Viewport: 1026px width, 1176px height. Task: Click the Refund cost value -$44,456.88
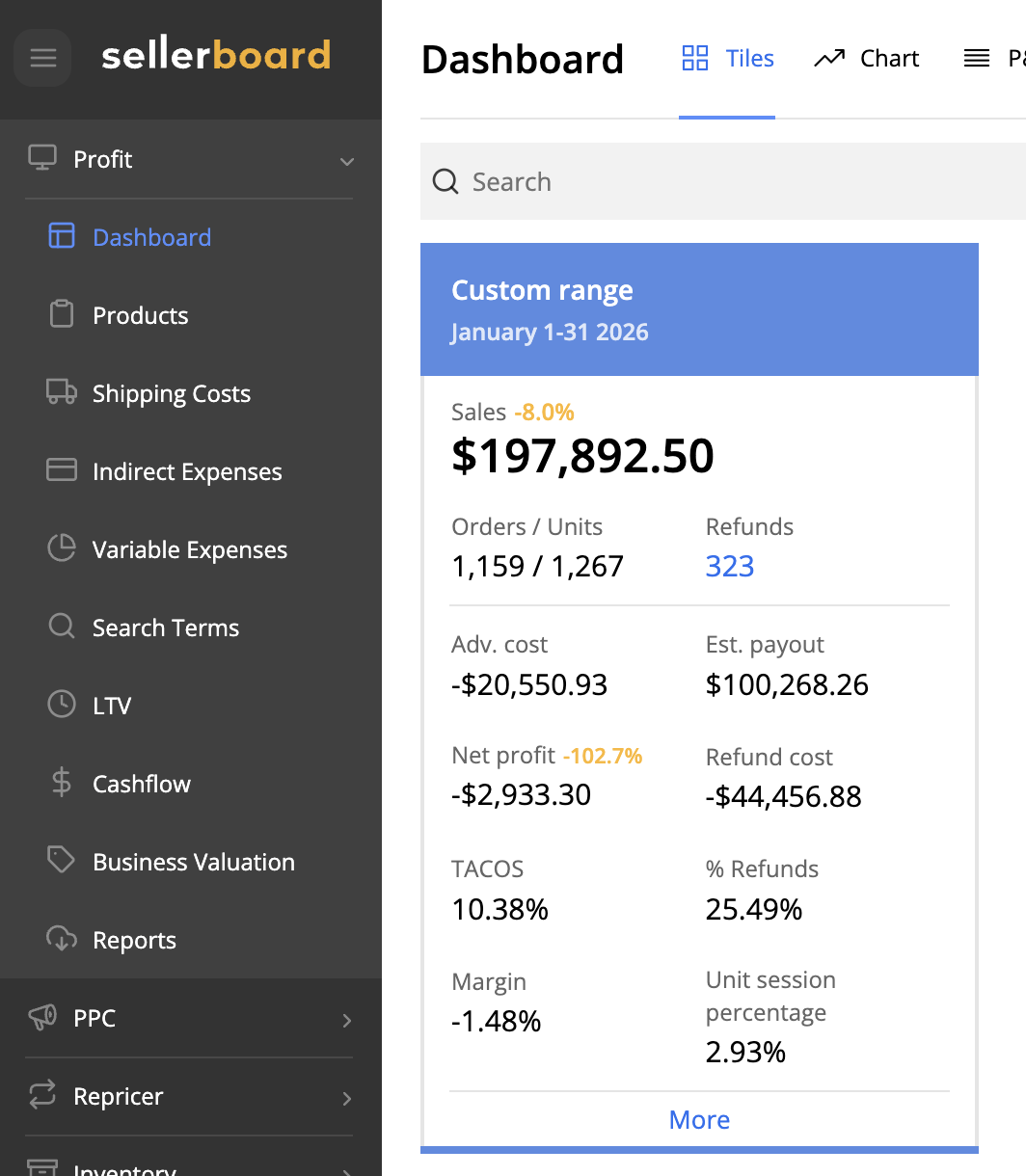(x=784, y=797)
